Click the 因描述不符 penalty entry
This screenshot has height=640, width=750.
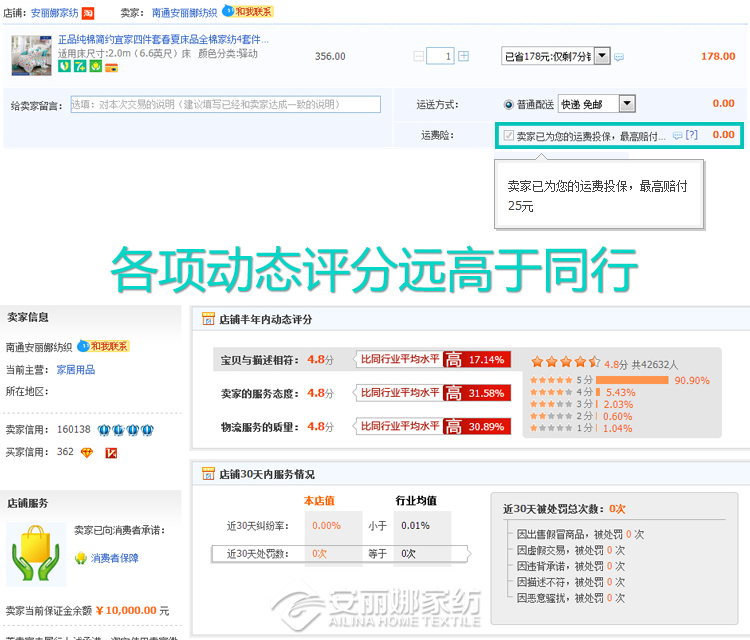(x=571, y=582)
